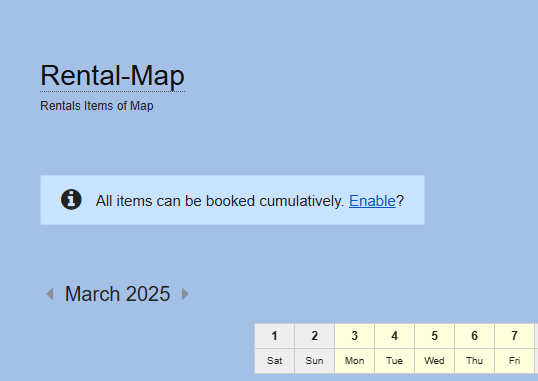538x381 pixels.
Task: Select day 7 in calendar header
Action: [x=514, y=336]
